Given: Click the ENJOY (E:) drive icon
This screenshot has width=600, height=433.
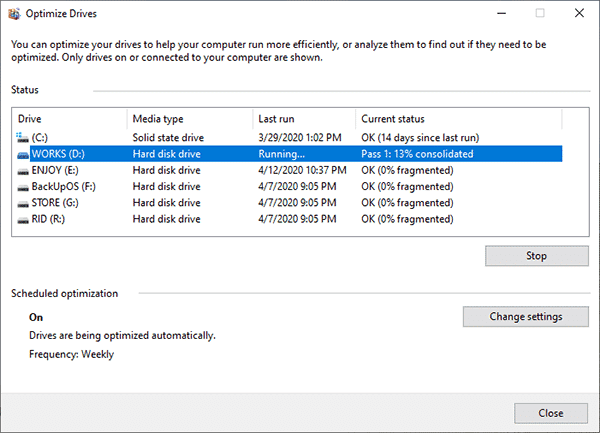Looking at the screenshot, I should [x=23, y=171].
